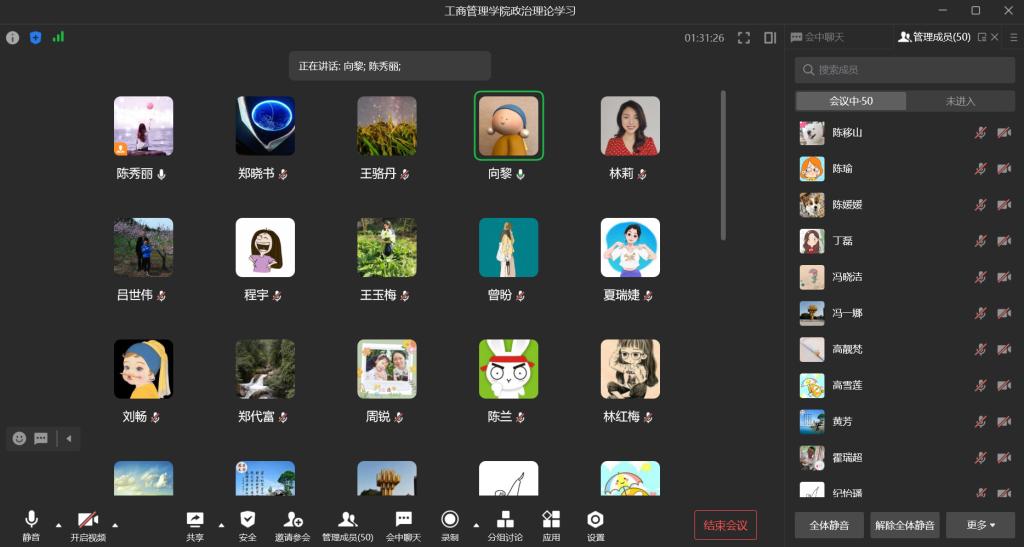
Task: Open the Settings (设置) icon
Action: pyautogui.click(x=595, y=520)
